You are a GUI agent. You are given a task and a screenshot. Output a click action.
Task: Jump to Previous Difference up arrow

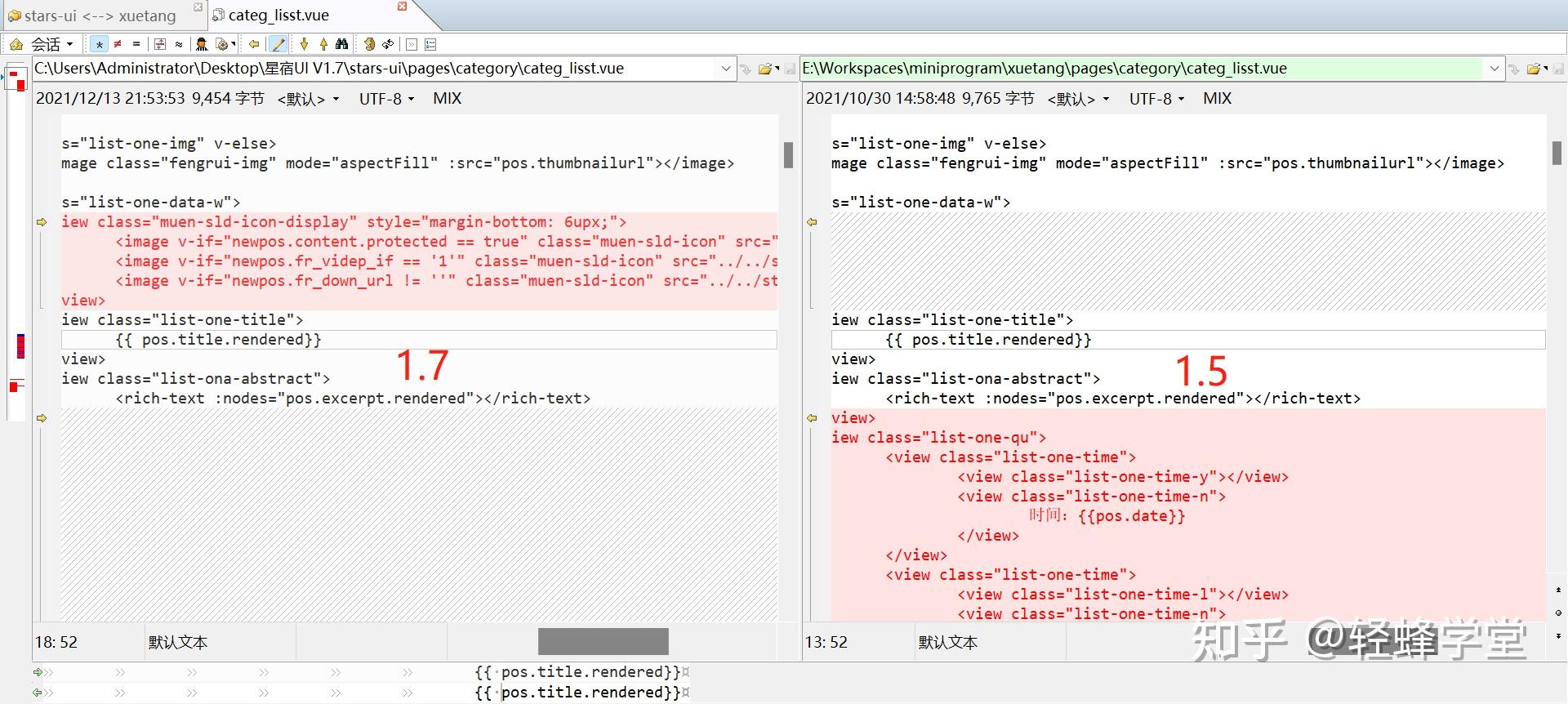323,44
